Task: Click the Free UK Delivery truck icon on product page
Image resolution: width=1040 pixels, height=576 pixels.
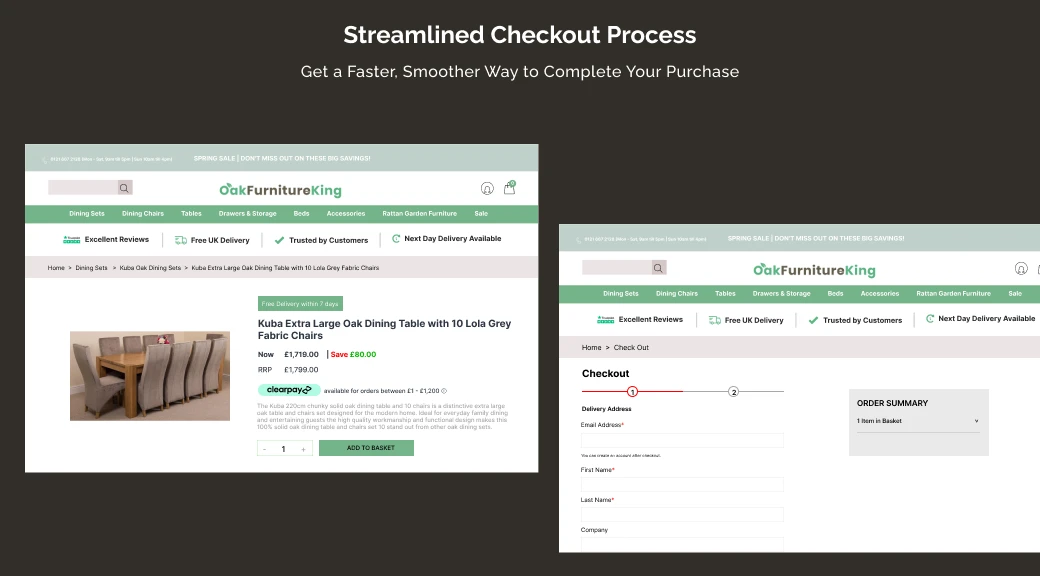Action: pos(181,240)
